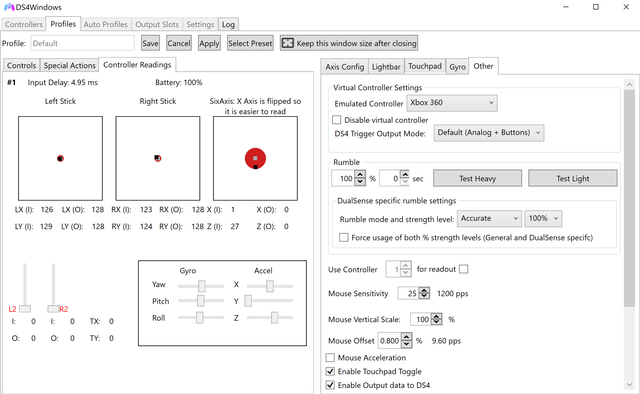Enable Mouse Acceleration checkbox
Viewport: 640px width, 394px height.
coord(330,358)
